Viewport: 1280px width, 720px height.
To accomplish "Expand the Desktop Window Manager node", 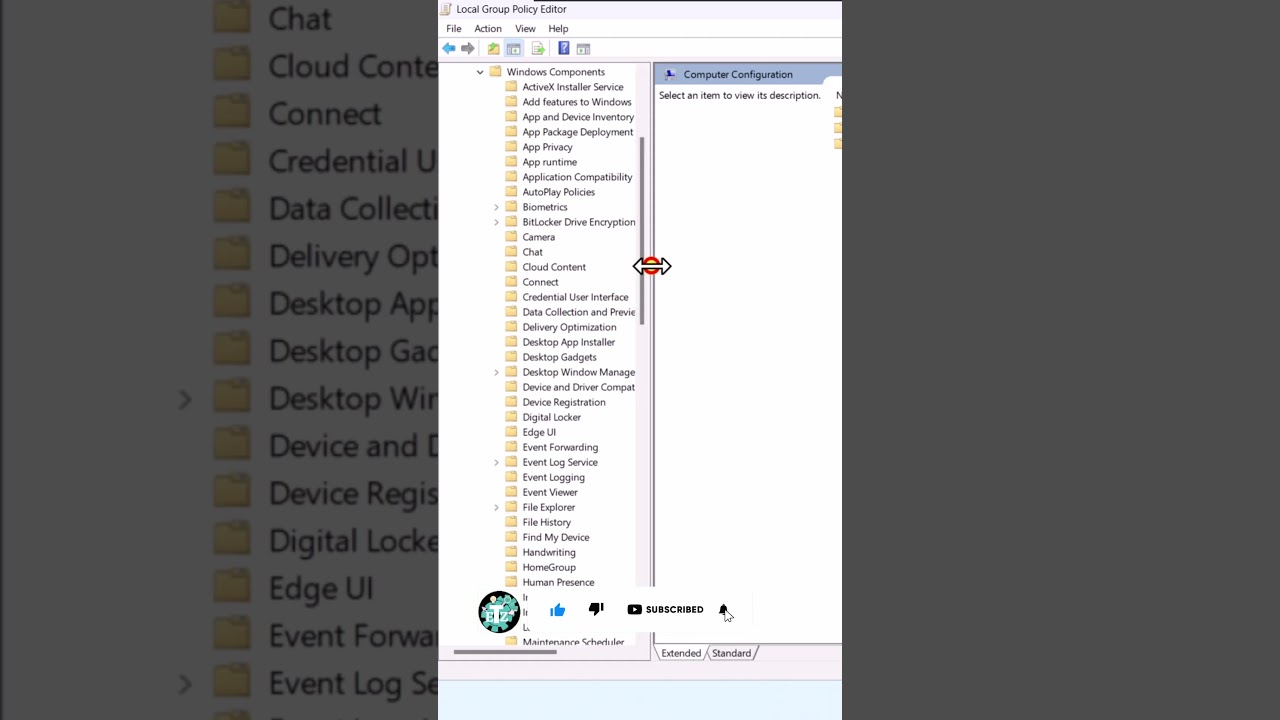I will pos(496,372).
